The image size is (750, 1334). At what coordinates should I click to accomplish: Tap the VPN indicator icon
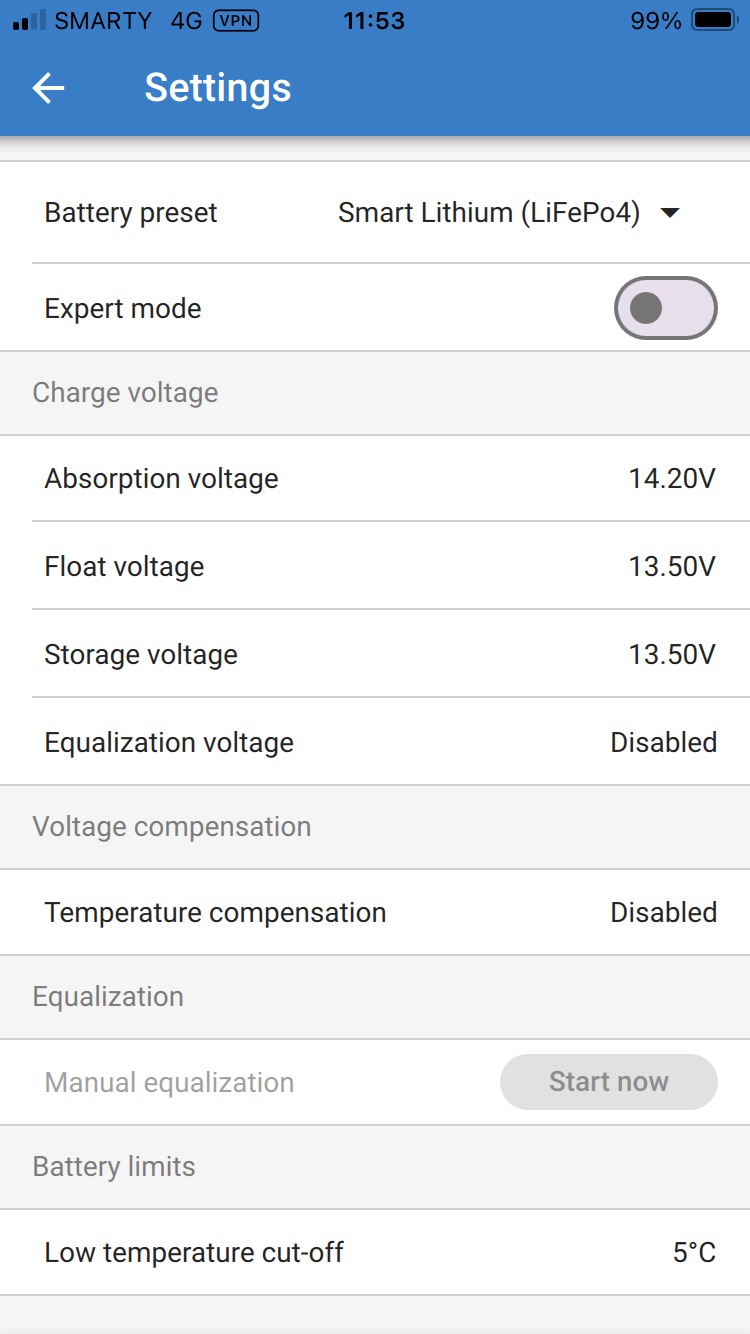click(236, 21)
